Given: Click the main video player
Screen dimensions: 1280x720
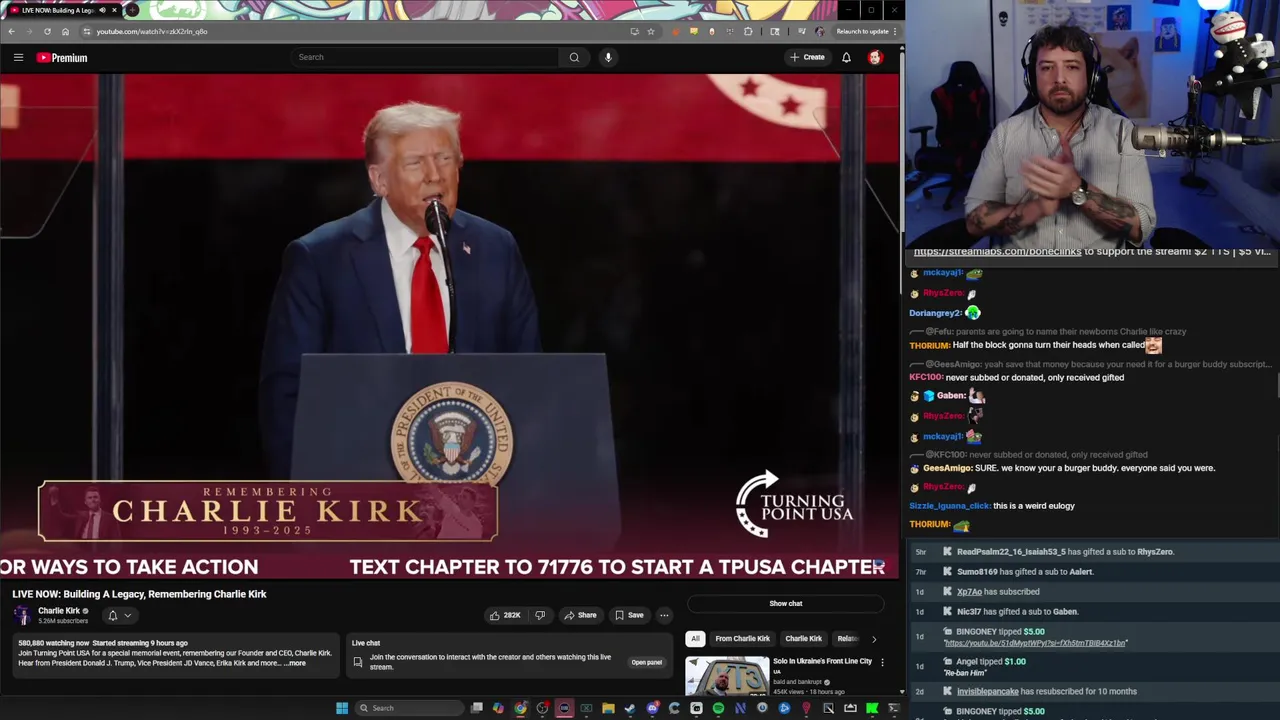Looking at the screenshot, I should 449,326.
